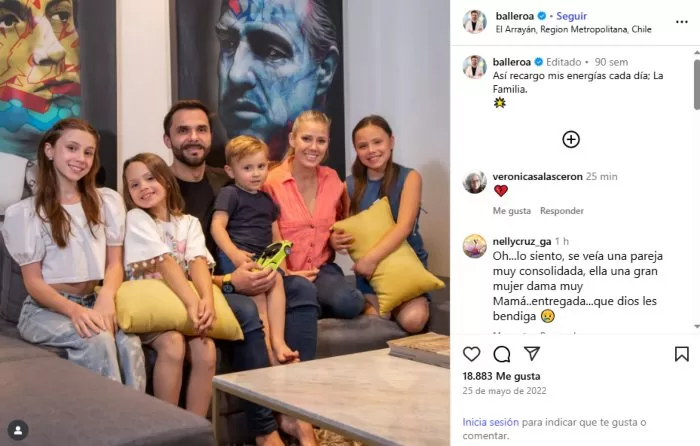700x446 pixels.
Task: Open the three-dot more options menu
Action: tap(682, 22)
